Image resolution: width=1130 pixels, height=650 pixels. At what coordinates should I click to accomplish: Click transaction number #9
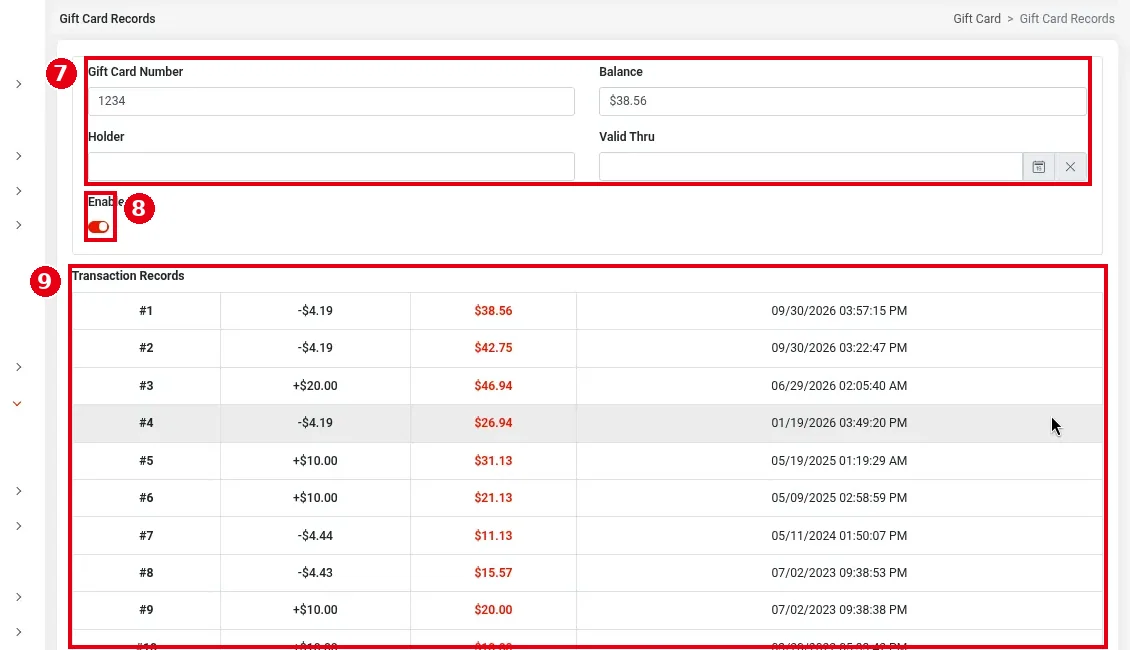146,610
